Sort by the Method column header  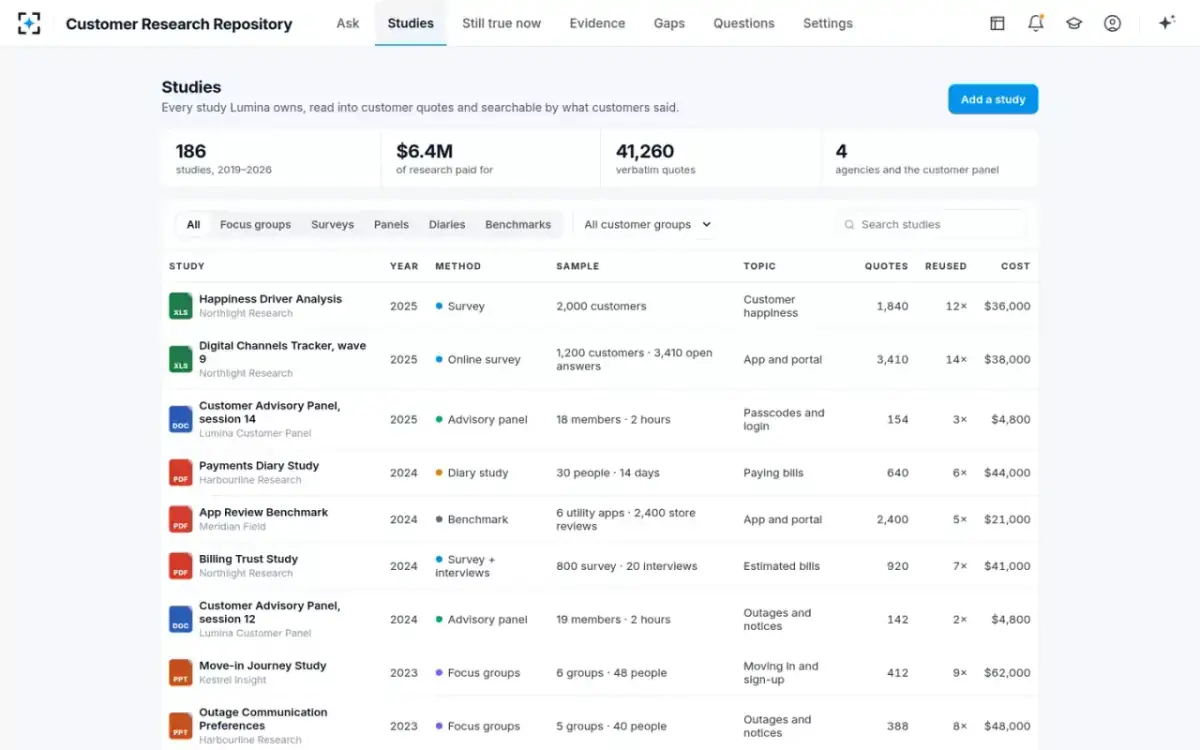[458, 266]
